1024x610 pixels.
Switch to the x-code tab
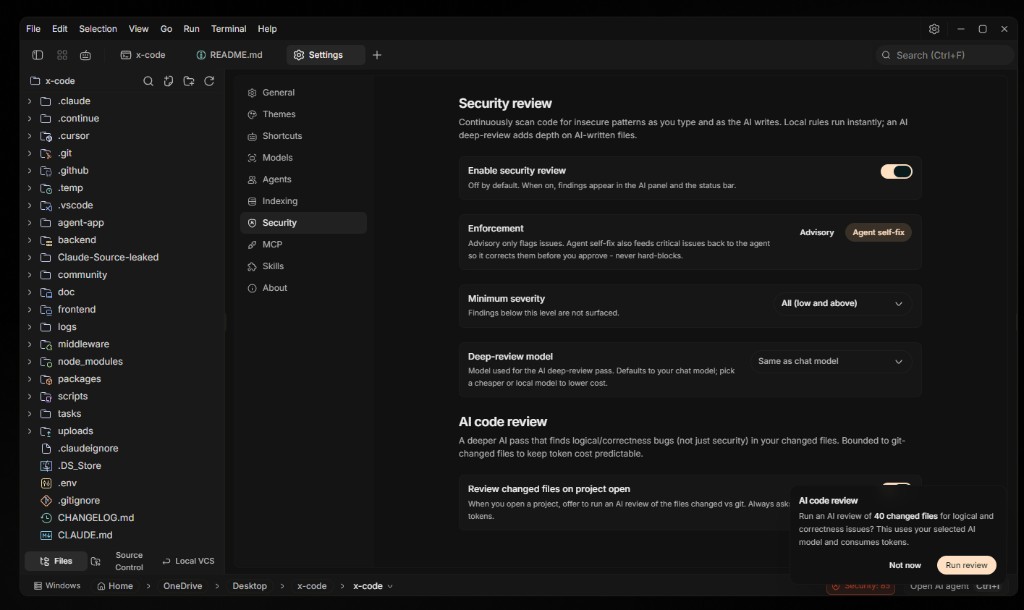click(x=143, y=55)
